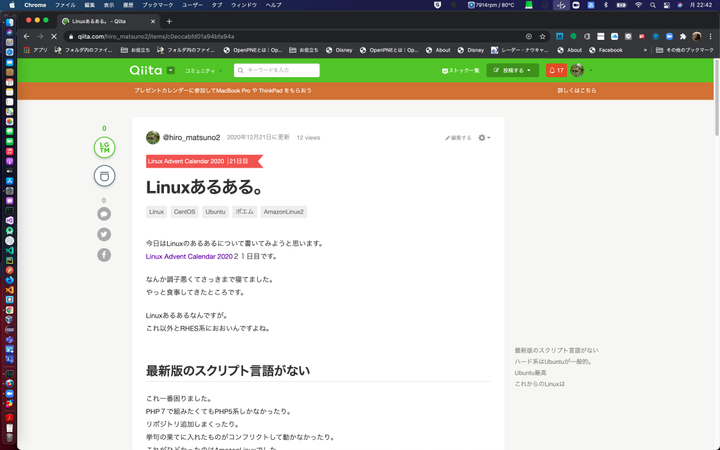Open the Apple menu

[x=12, y=5]
